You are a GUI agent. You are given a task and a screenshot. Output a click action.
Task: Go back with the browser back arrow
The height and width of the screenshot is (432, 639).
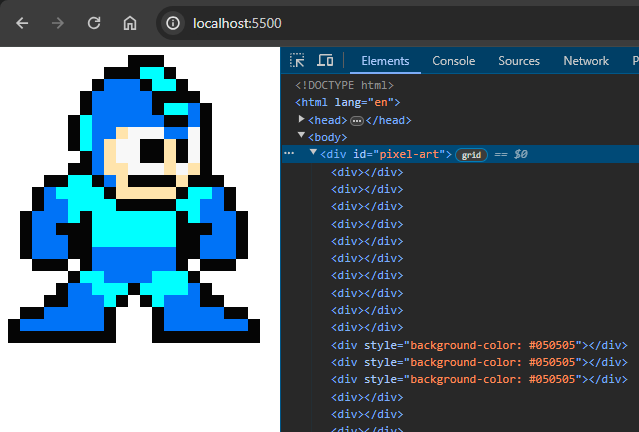pos(22,23)
